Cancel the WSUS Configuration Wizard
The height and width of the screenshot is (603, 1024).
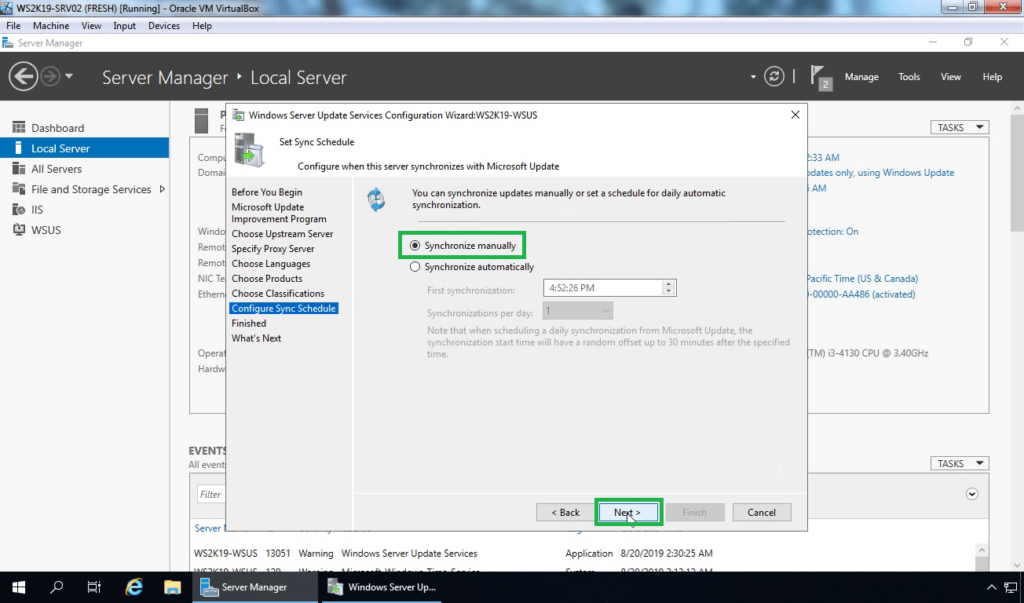tap(761, 512)
